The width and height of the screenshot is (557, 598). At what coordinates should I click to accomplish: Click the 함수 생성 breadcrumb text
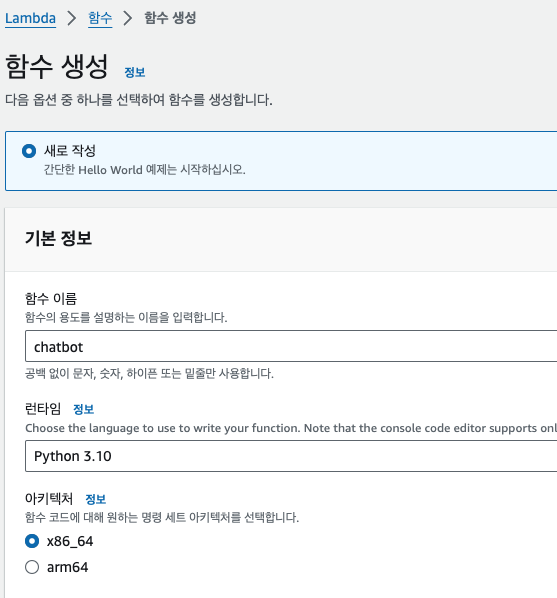tap(170, 18)
